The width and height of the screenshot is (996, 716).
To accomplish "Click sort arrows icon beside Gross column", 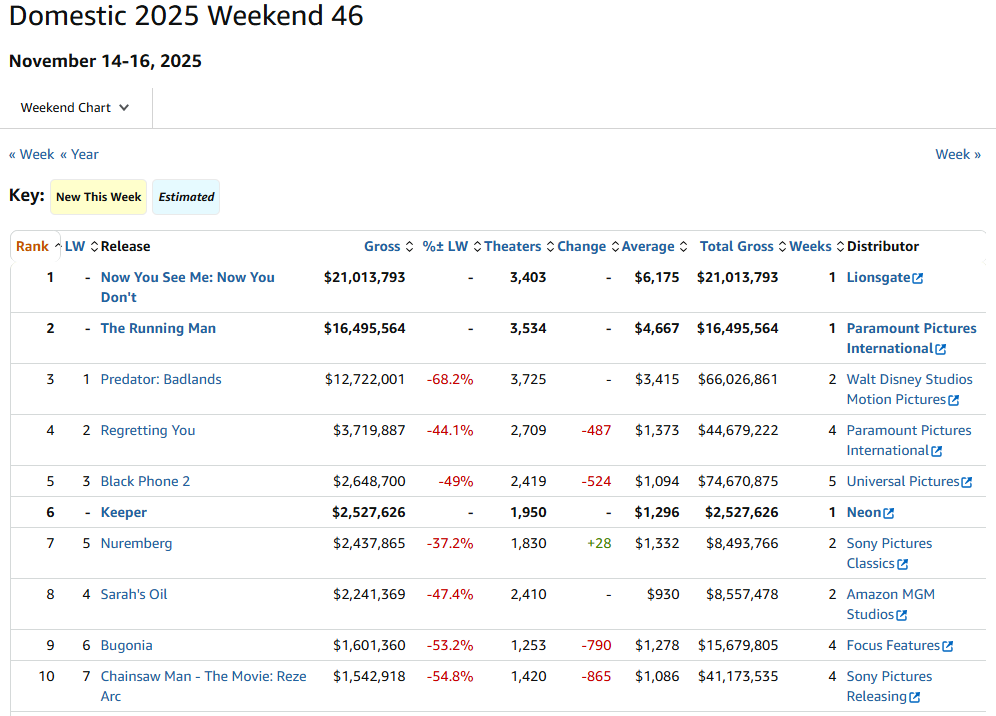I will click(x=409, y=247).
